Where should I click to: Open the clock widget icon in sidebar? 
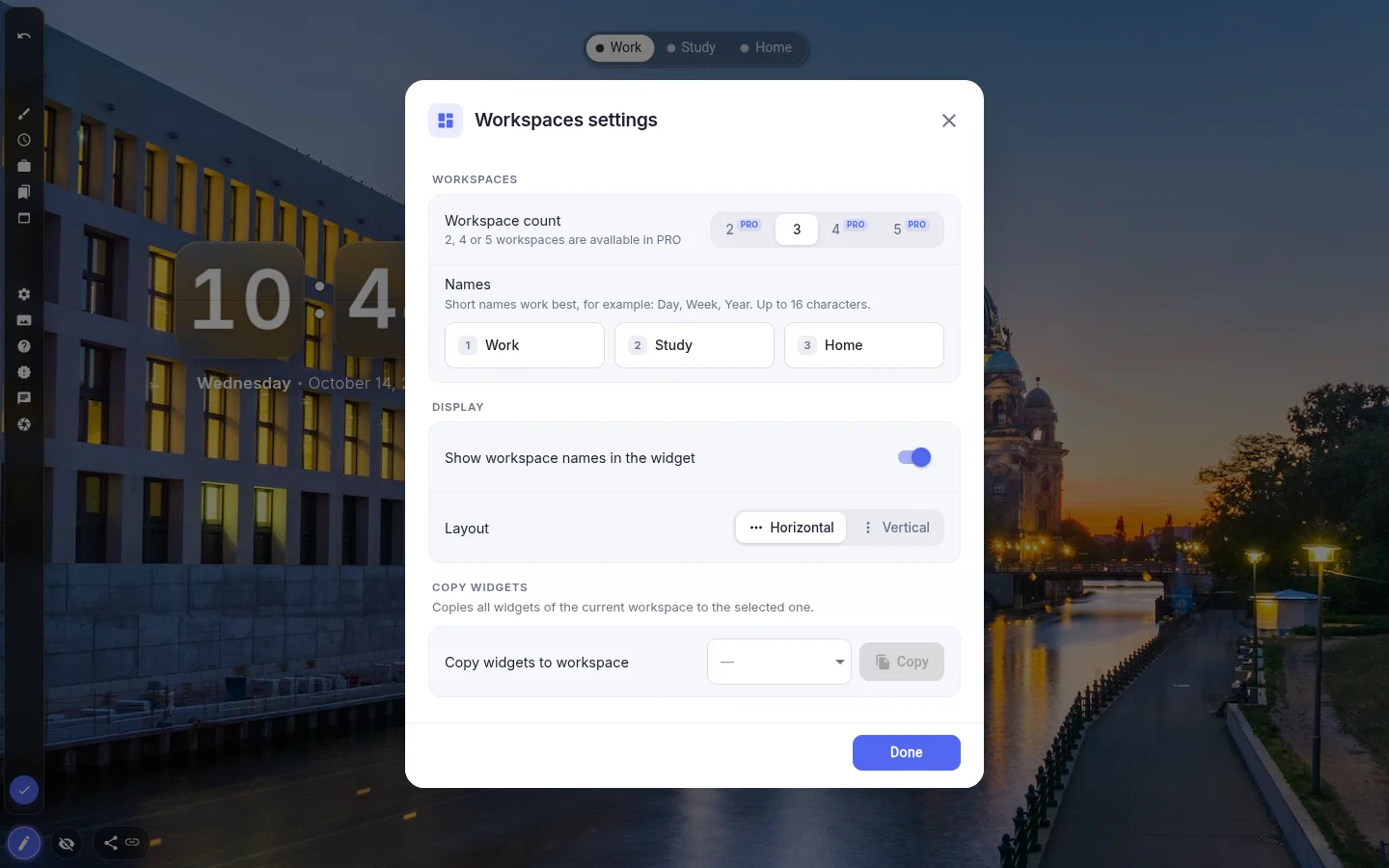tap(24, 140)
